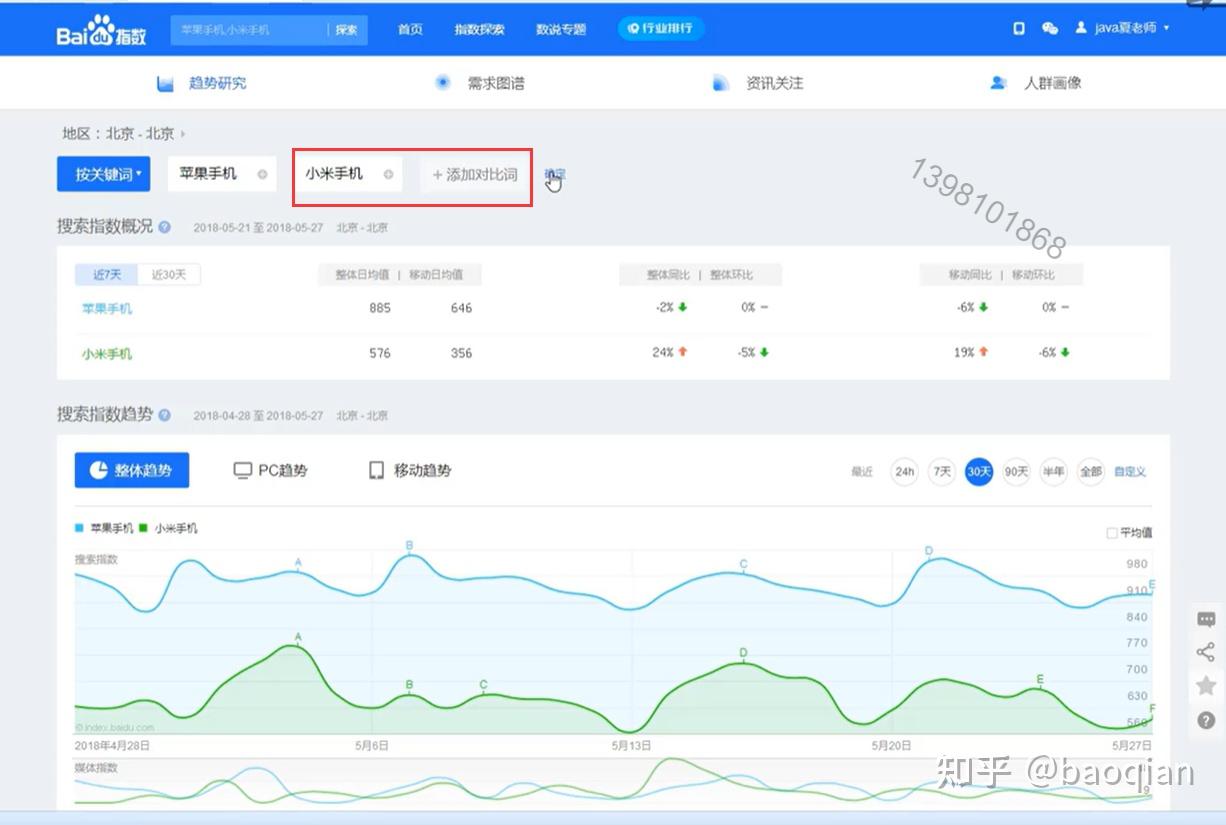Click help icon next to 搜索指数概况
Viewport: 1226px width, 825px height.
coord(165,227)
